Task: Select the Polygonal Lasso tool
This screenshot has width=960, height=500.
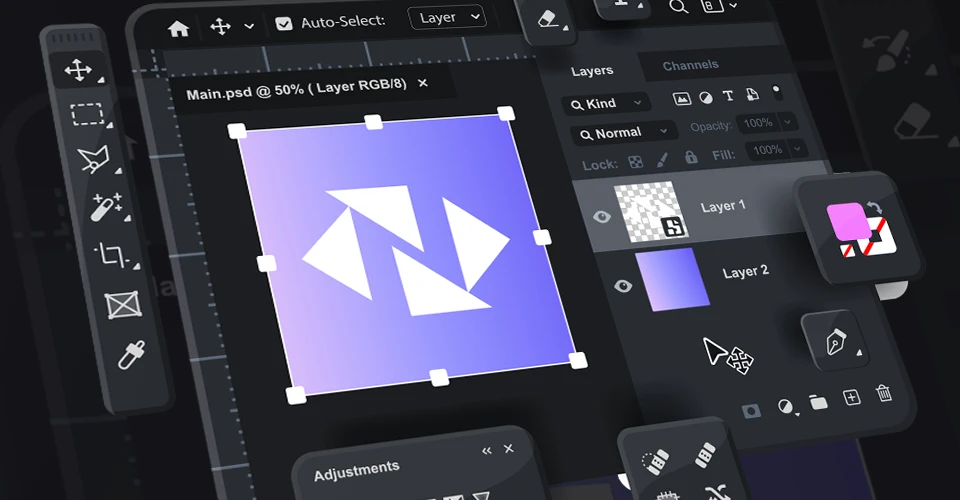Action: (94, 159)
